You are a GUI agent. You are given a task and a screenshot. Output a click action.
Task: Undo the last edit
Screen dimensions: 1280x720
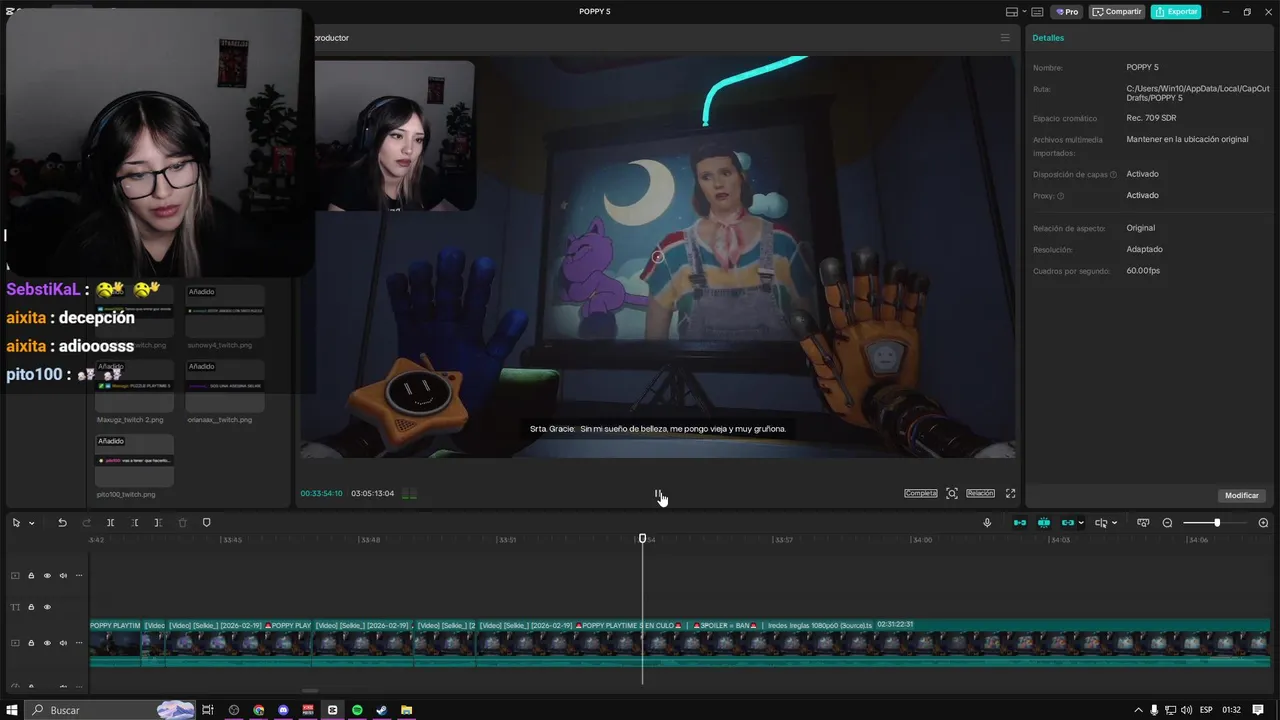[x=62, y=523]
